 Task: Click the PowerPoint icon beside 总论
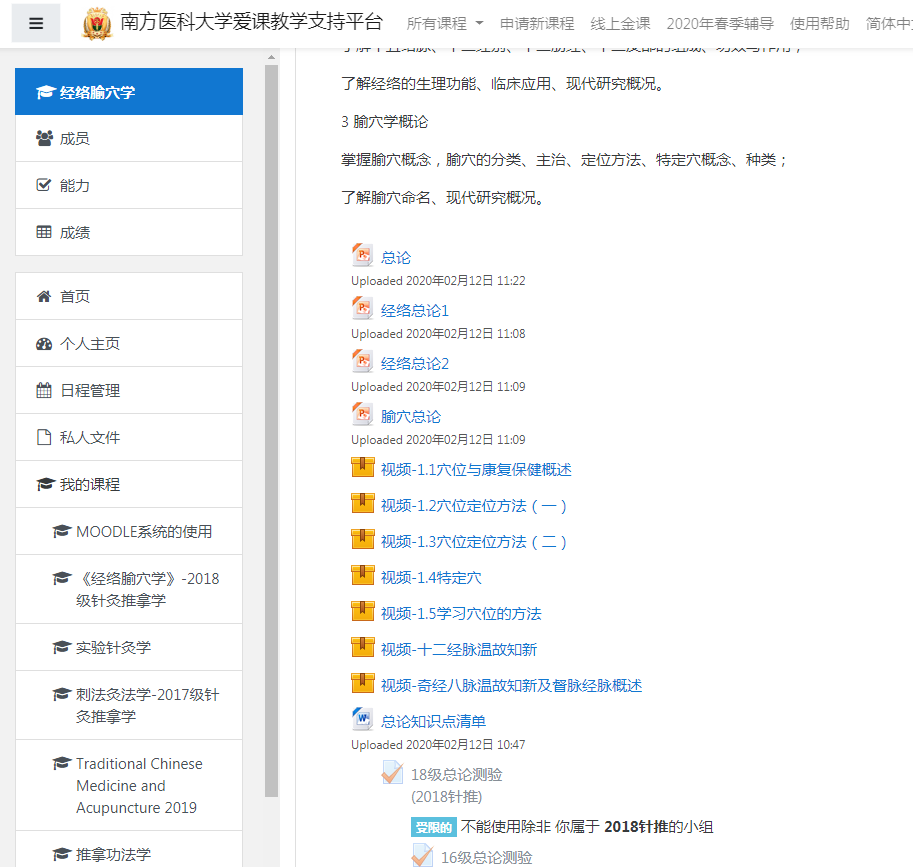point(362,256)
